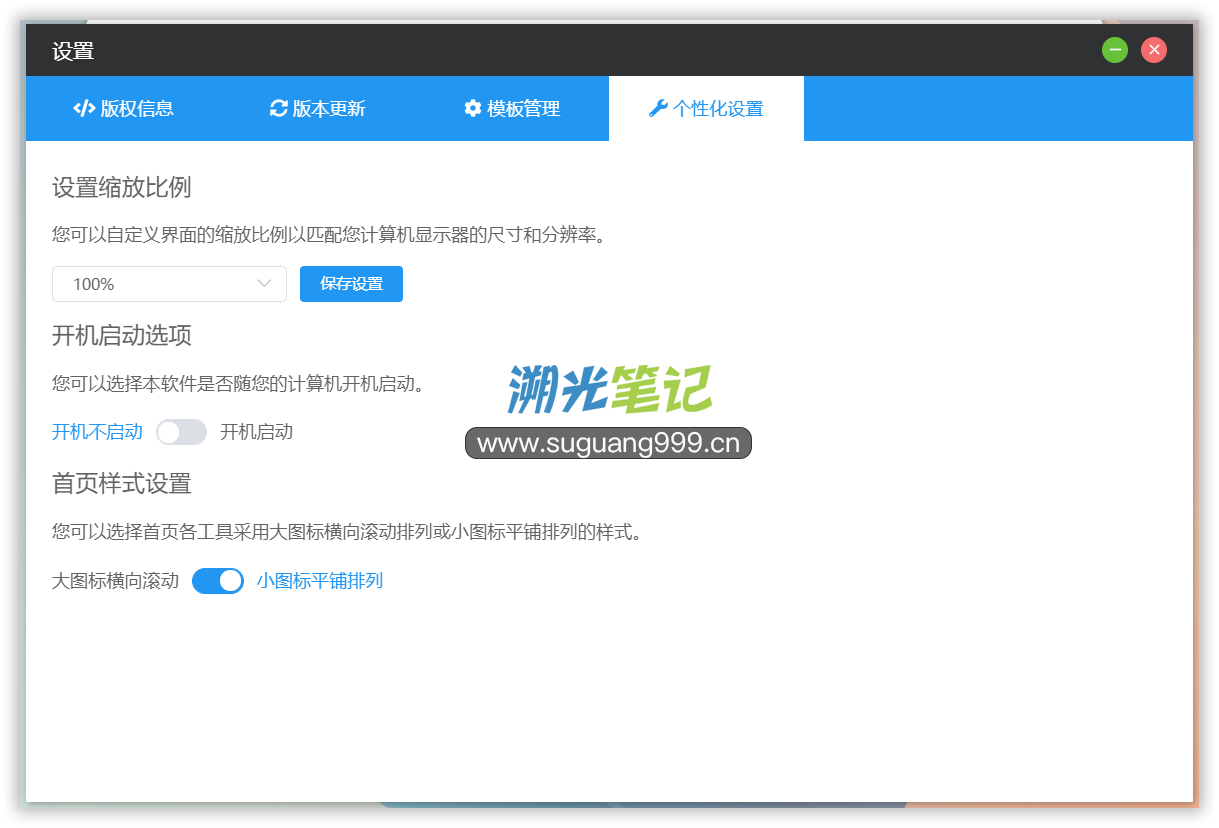This screenshot has height=828, width=1219.
Task: Click the 开机启动选项 heading
Action: [121, 335]
